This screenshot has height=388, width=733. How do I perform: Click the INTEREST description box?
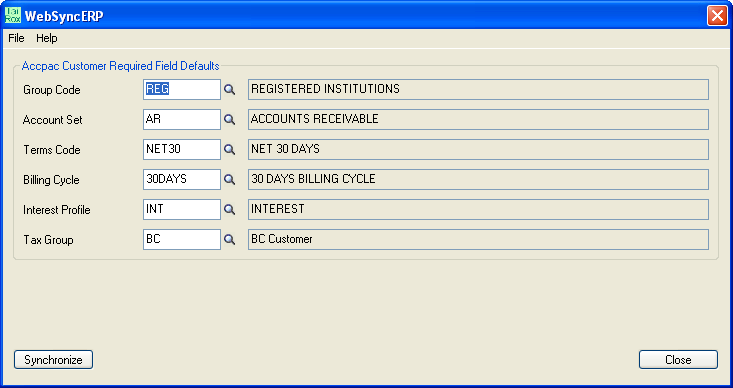(x=478, y=209)
